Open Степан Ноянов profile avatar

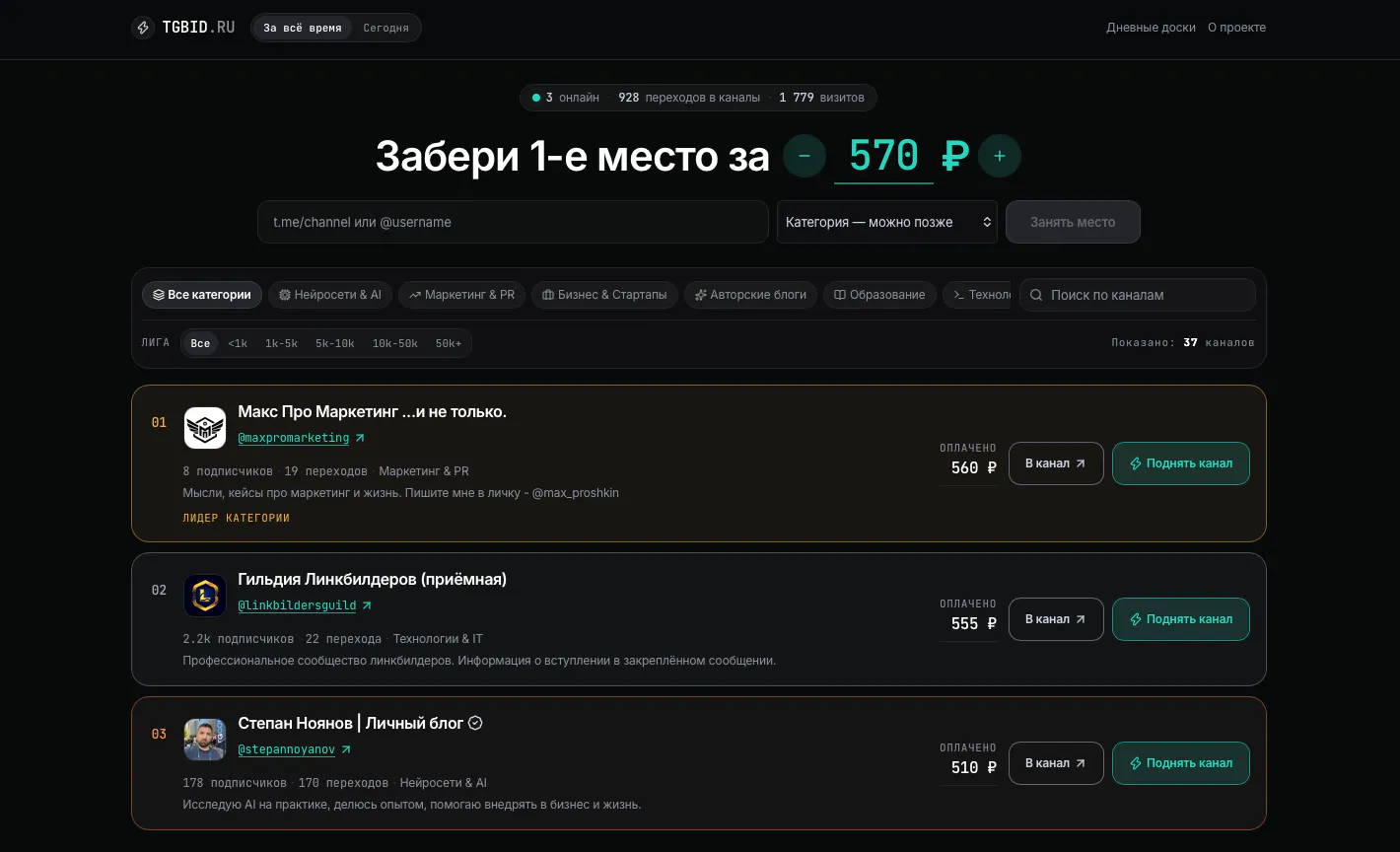tap(205, 740)
